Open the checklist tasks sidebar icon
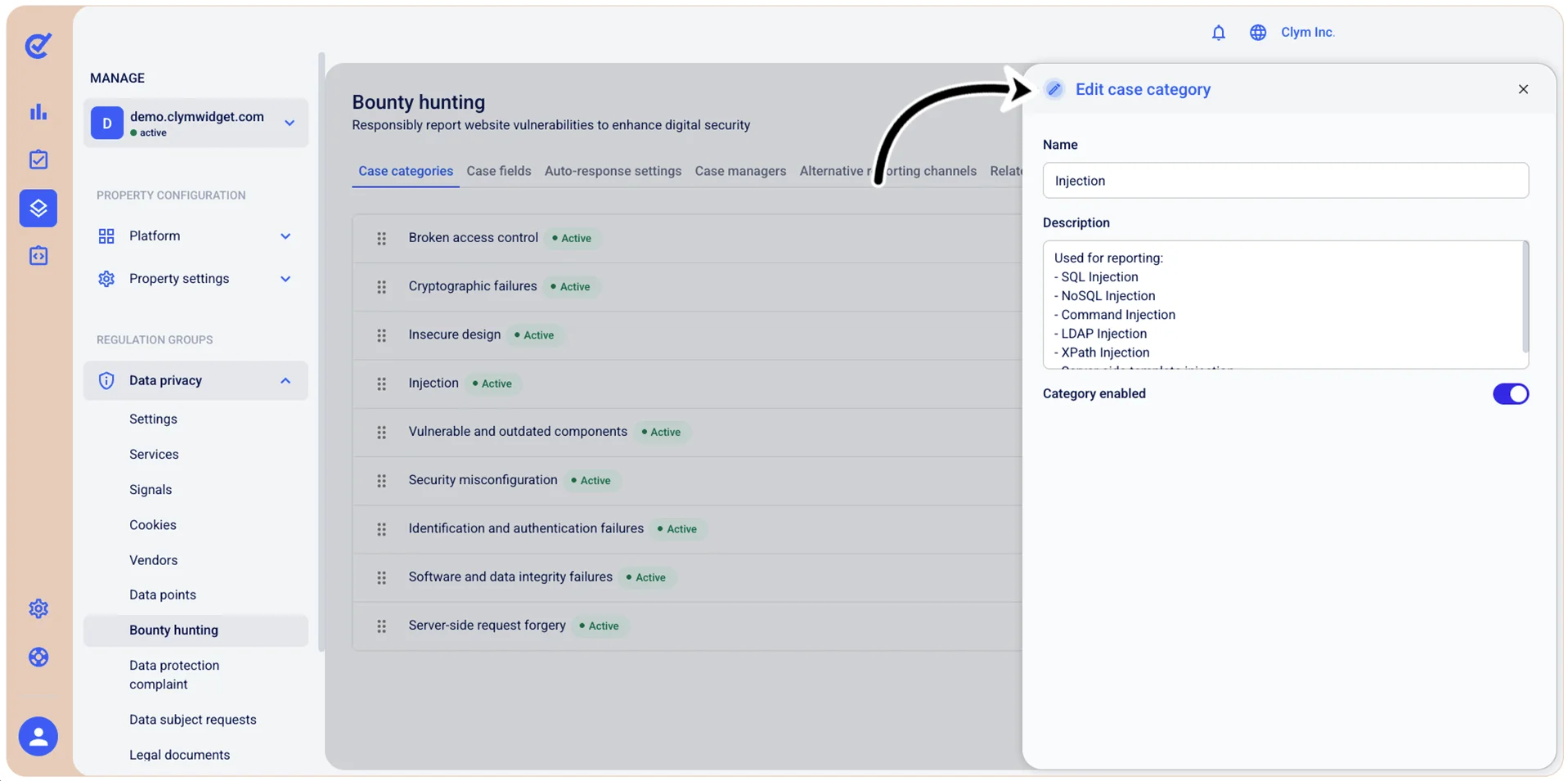Viewport: 1568px width, 781px height. click(x=38, y=159)
